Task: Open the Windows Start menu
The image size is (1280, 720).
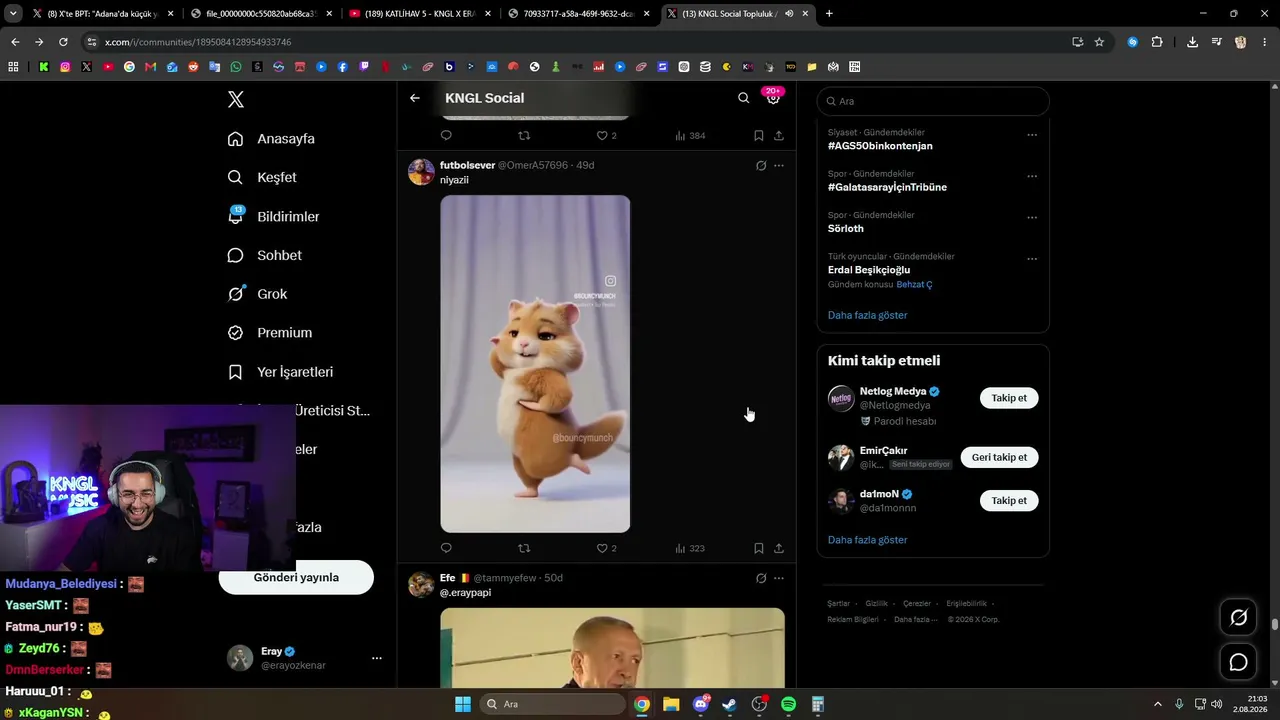Action: [x=463, y=704]
